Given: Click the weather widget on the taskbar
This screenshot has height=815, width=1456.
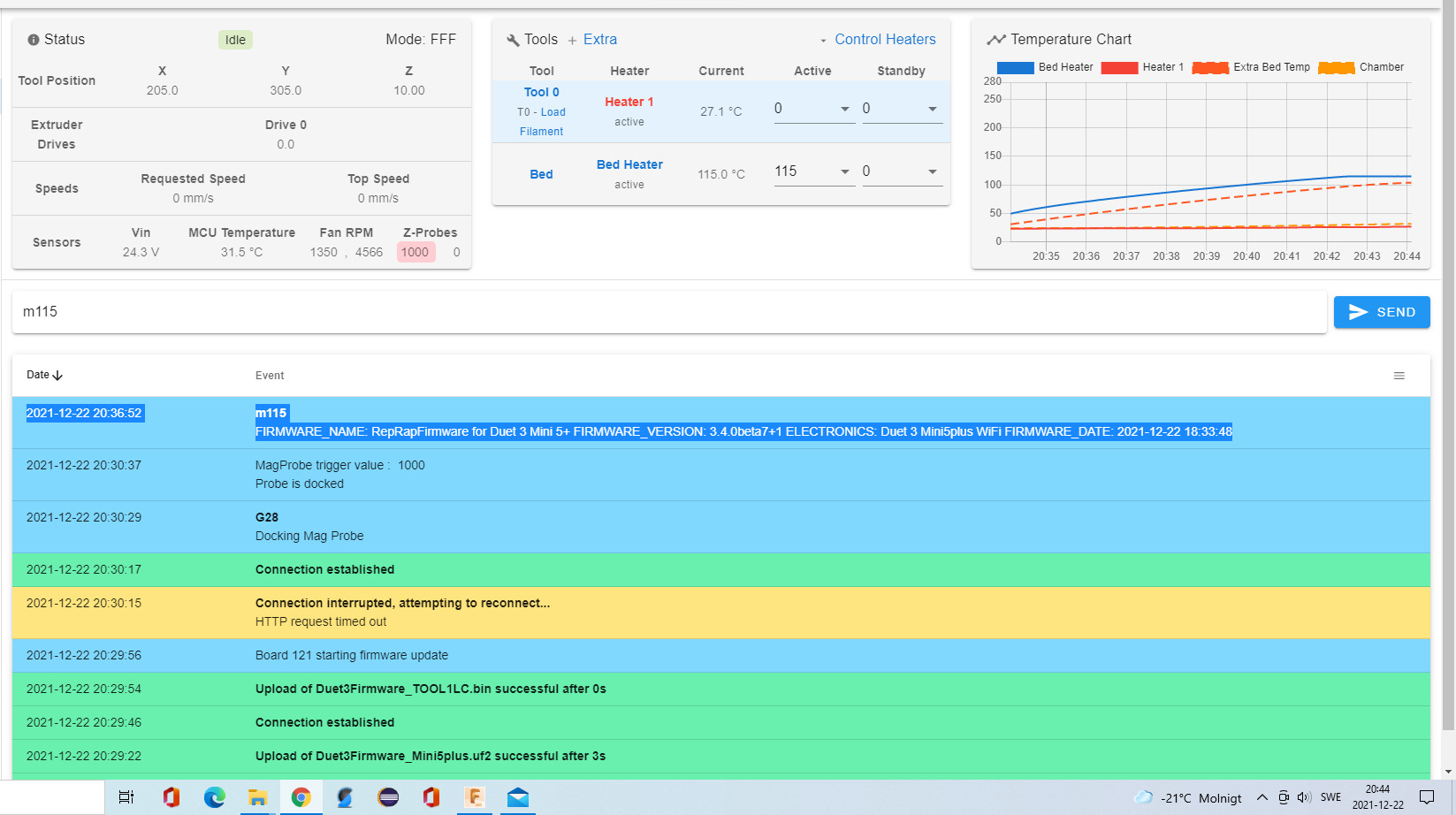Looking at the screenshot, I should tap(1187, 797).
